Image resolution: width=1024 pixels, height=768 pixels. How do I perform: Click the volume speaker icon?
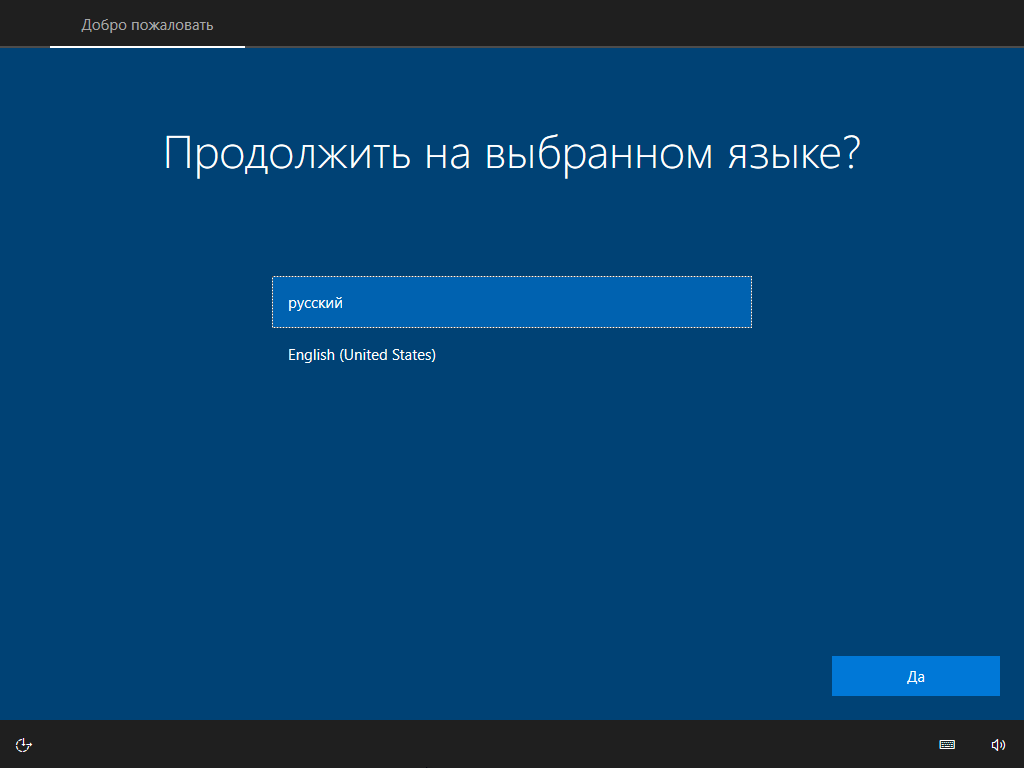[x=998, y=744]
